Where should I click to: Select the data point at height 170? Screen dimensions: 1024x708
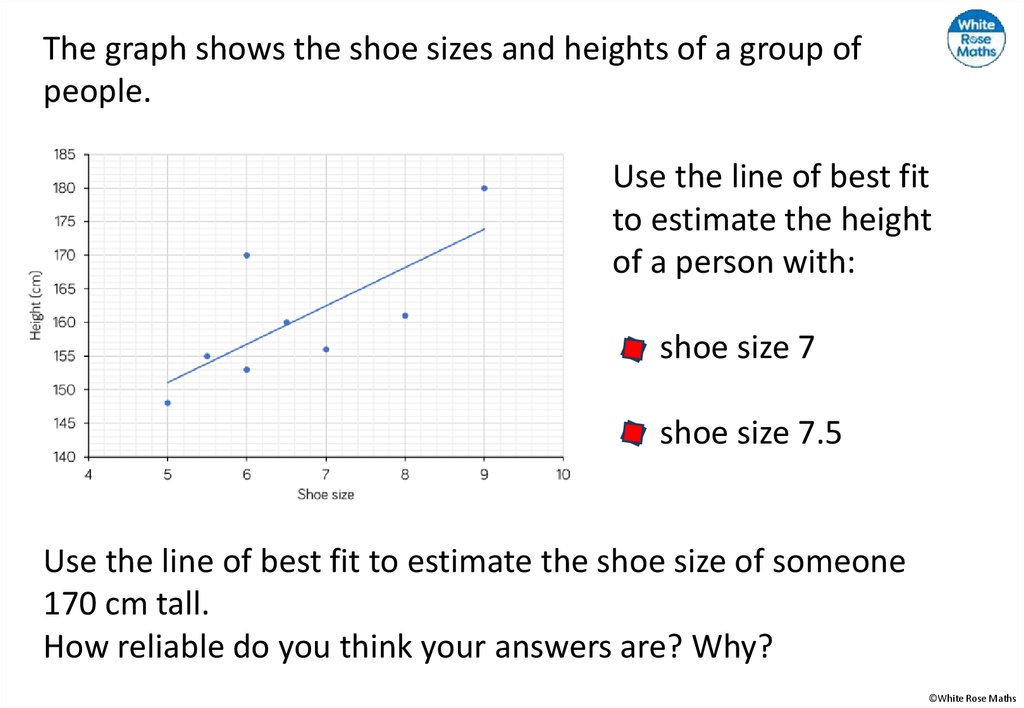pyautogui.click(x=246, y=255)
